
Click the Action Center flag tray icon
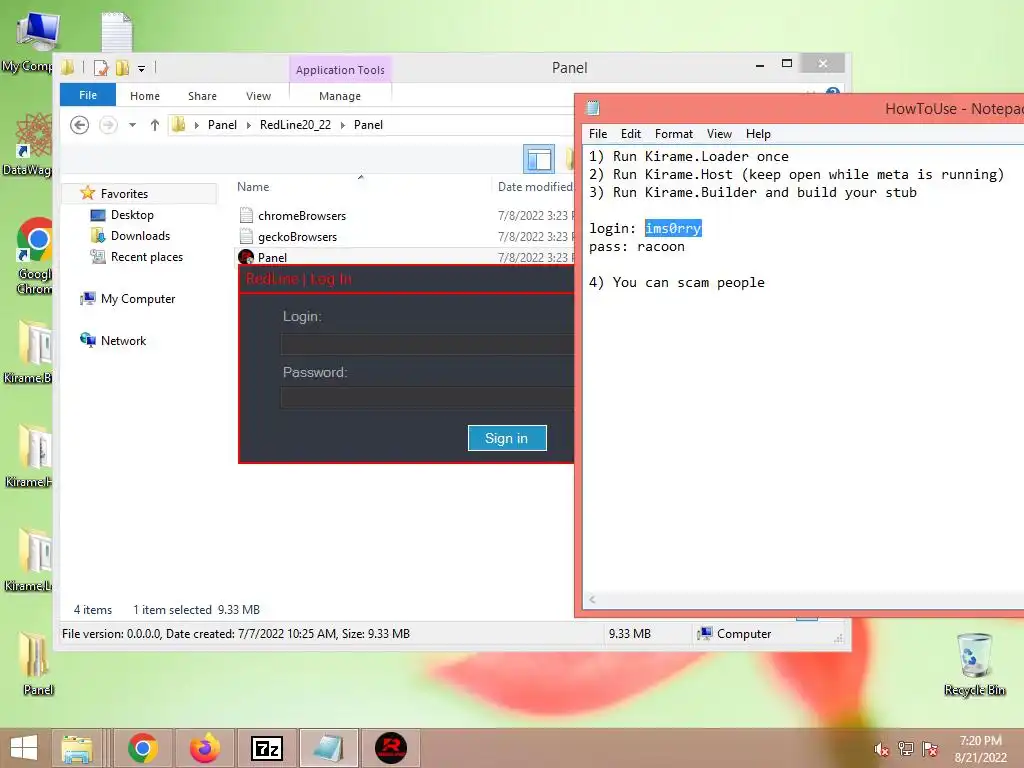click(929, 749)
